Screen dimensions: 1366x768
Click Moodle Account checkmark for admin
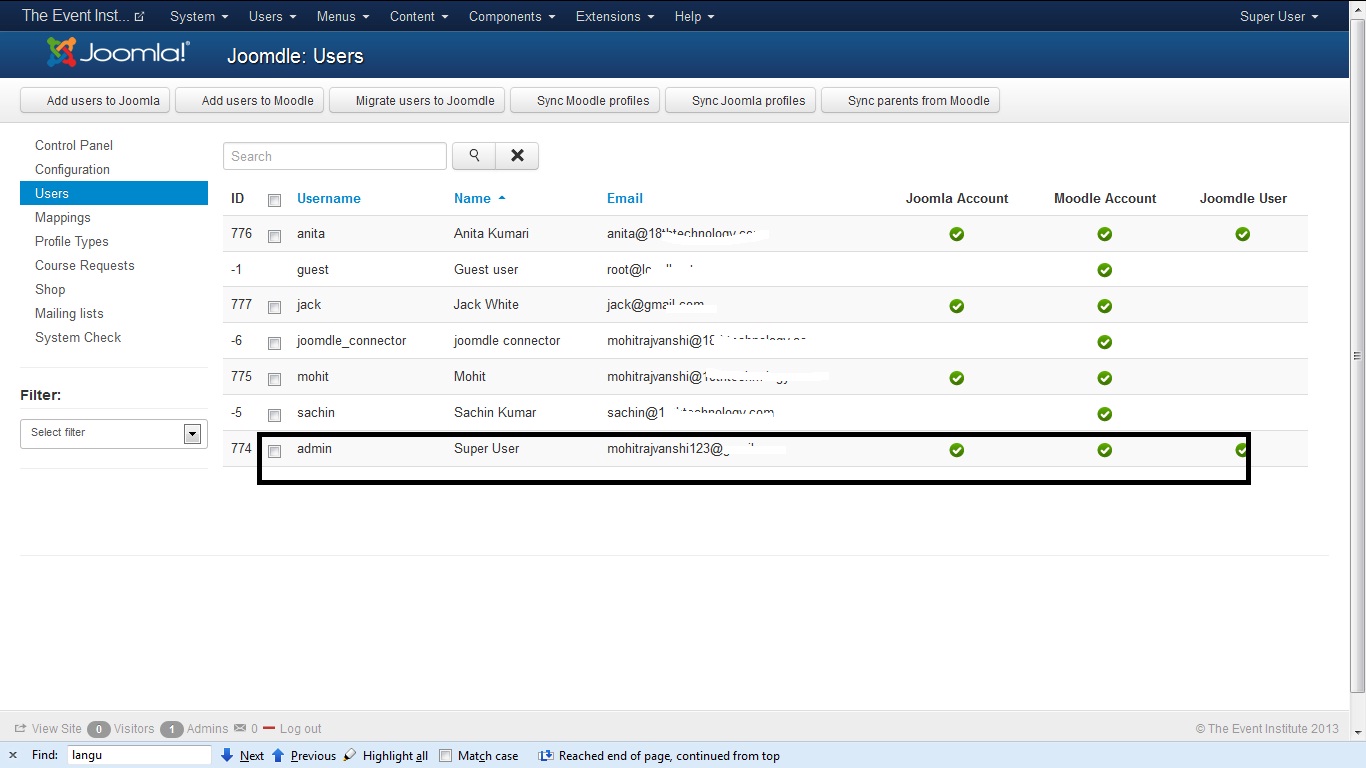tap(1105, 450)
